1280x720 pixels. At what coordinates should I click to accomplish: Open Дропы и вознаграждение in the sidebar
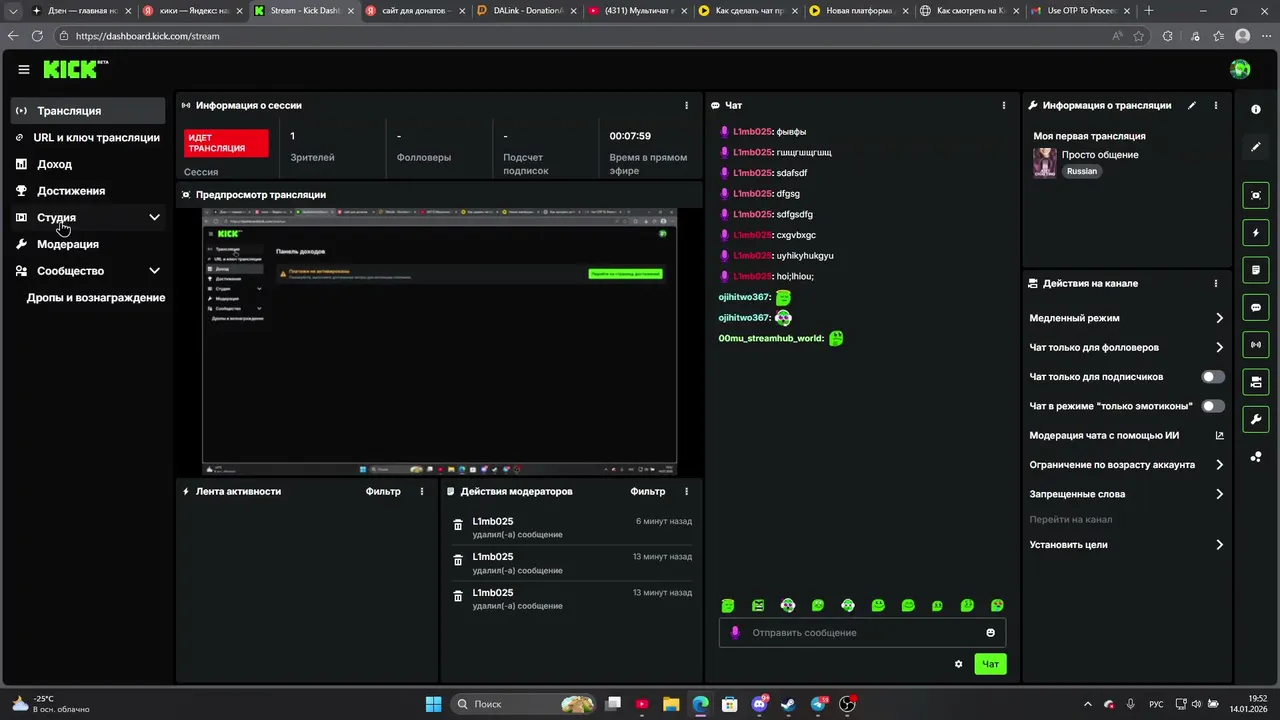96,297
